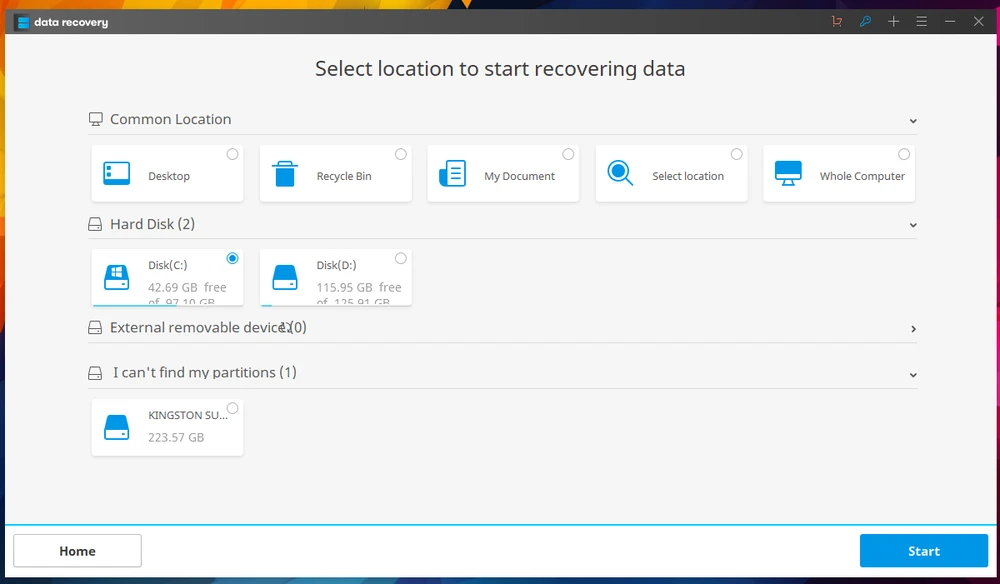Click the shopping cart icon in title bar
Image resolution: width=1000 pixels, height=584 pixels.
tap(837, 22)
